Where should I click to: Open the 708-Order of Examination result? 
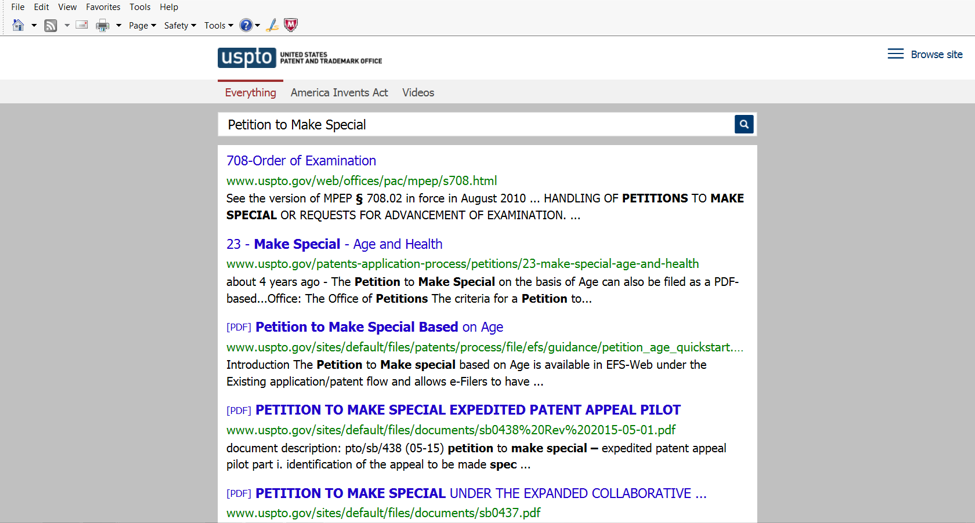pos(301,161)
